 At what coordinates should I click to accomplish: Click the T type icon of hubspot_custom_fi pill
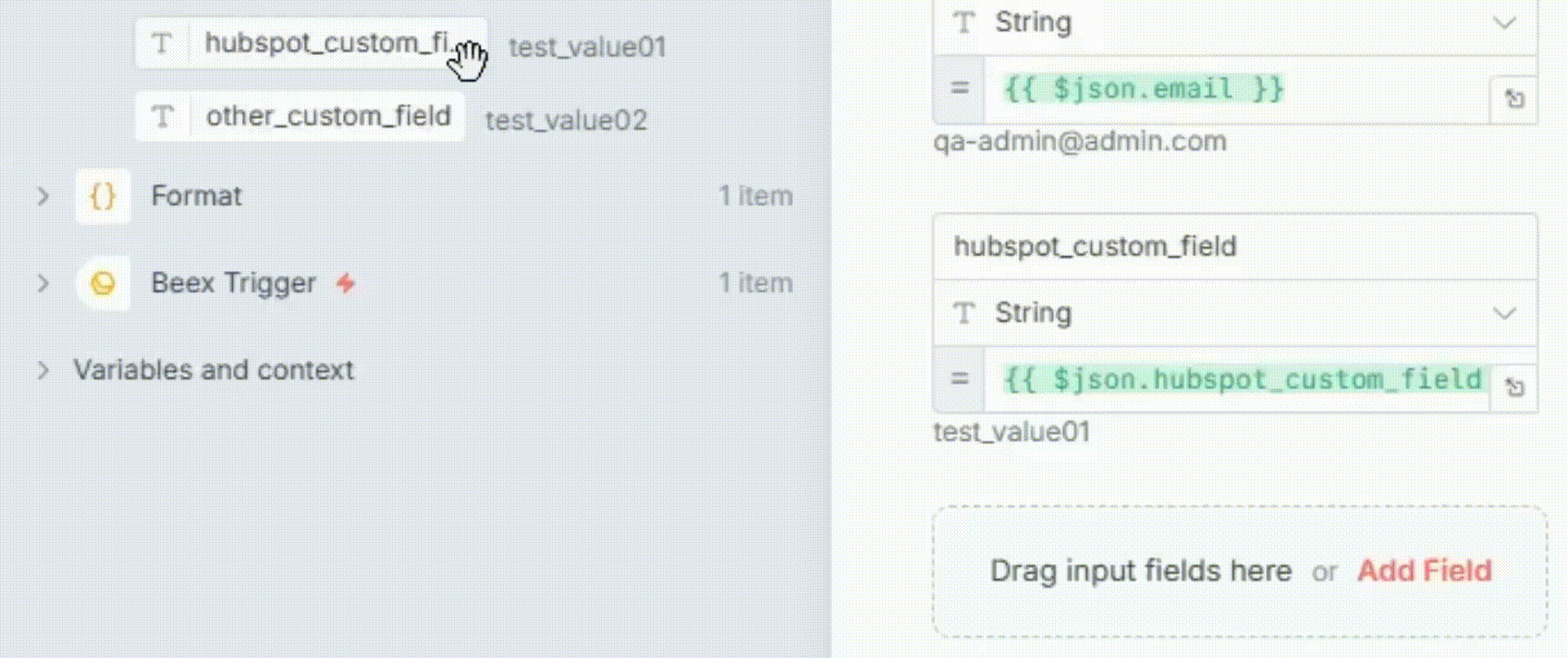click(x=163, y=43)
